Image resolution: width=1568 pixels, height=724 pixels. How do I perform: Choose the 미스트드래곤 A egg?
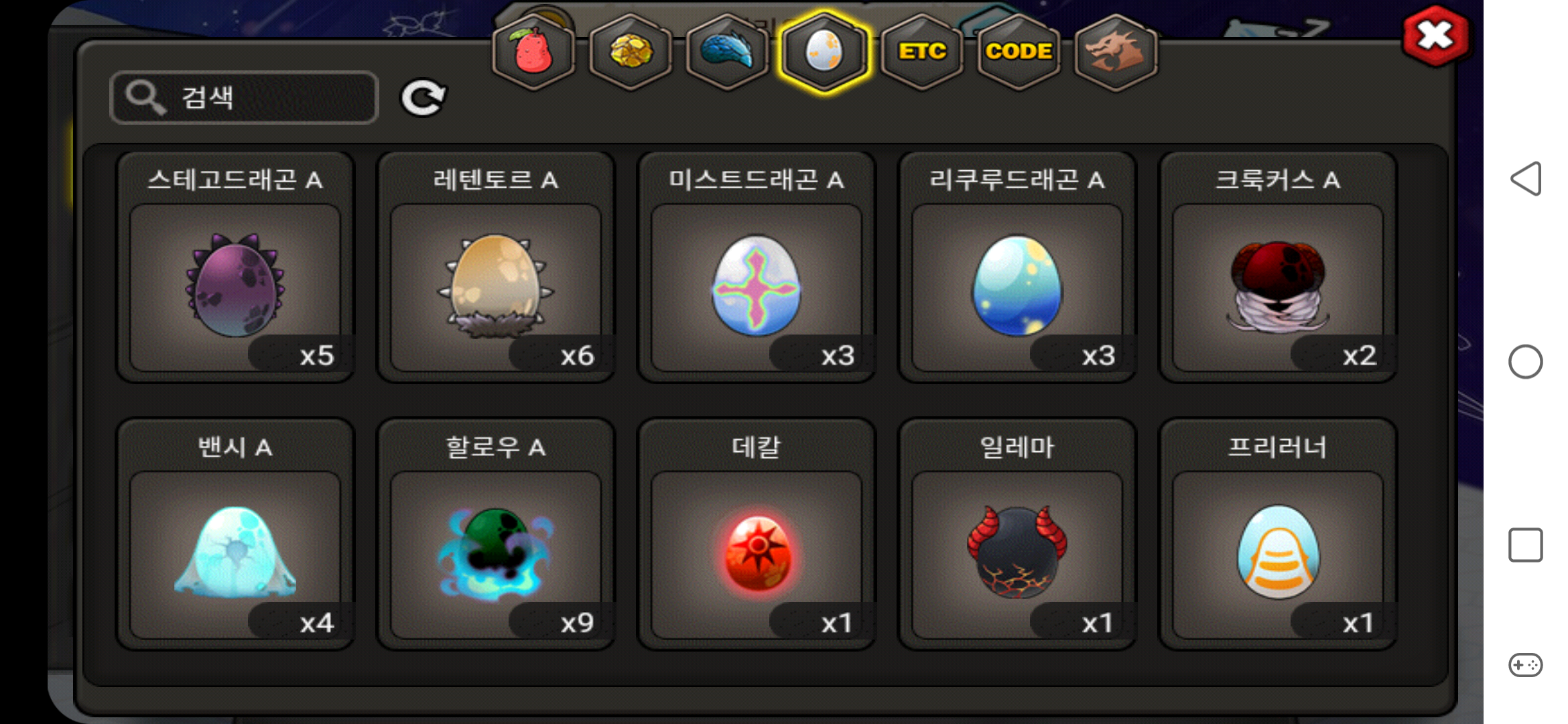point(757,267)
